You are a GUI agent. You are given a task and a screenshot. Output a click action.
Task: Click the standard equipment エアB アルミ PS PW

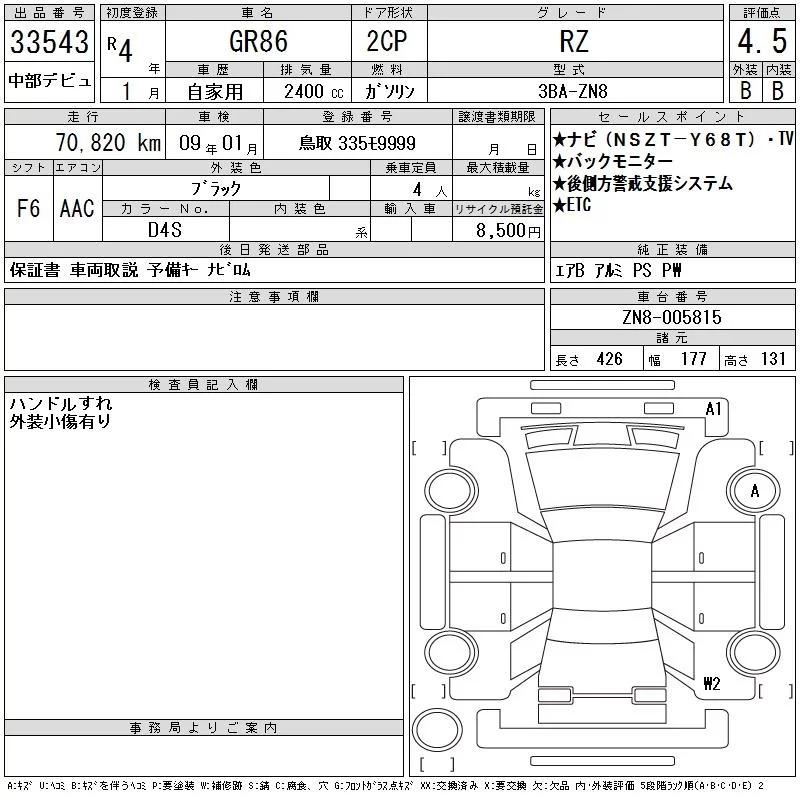tap(618, 270)
